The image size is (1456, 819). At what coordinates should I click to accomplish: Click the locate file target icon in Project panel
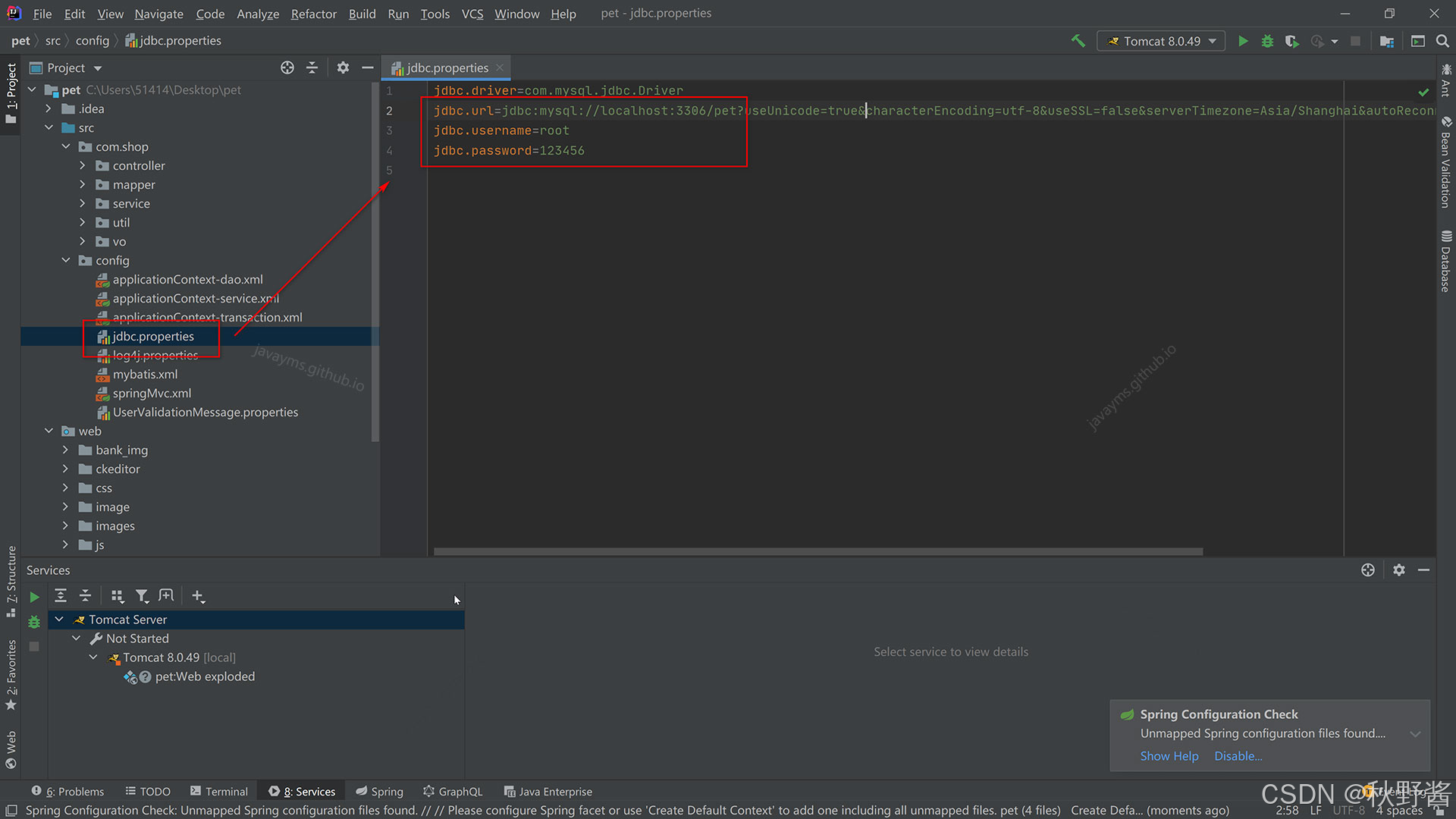(x=287, y=67)
